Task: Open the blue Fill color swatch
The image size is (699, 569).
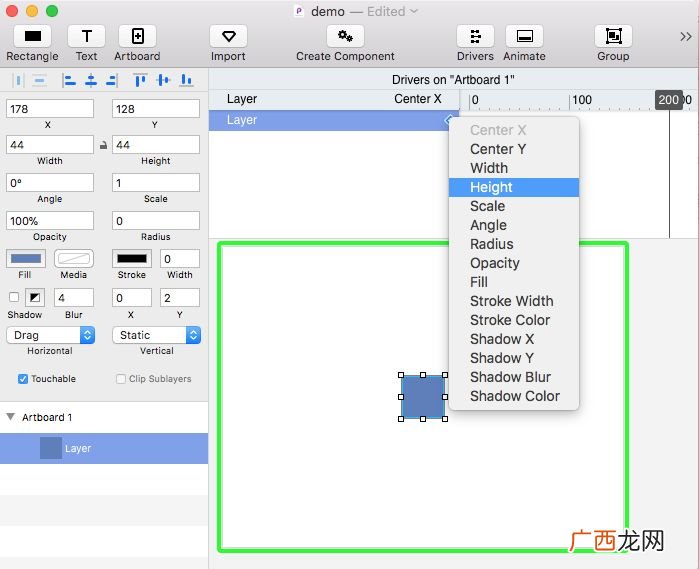Action: point(26,259)
